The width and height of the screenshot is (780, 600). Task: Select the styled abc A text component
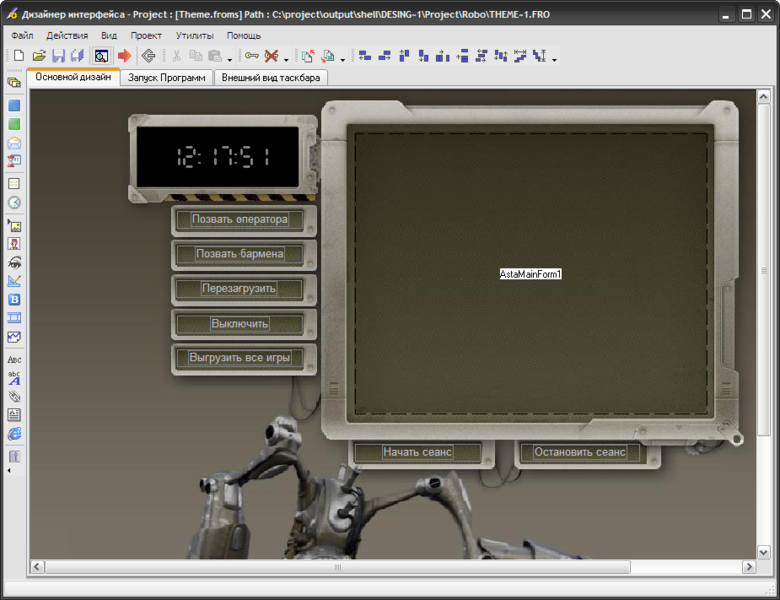tap(14, 379)
